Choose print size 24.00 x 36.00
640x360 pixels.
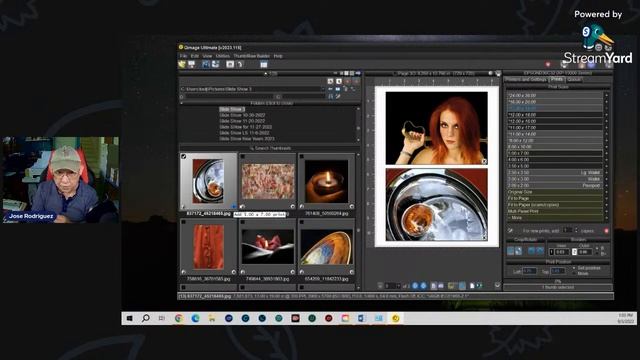pyautogui.click(x=555, y=96)
